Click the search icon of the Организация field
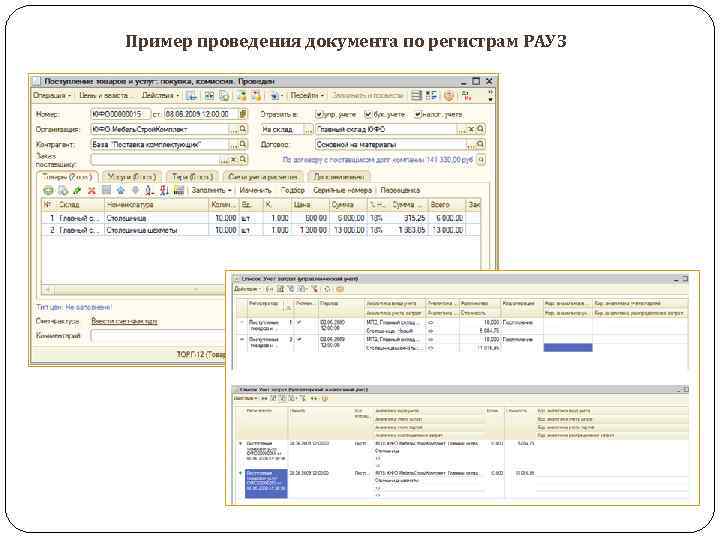Image resolution: width=720 pixels, height=540 pixels. (x=243, y=129)
